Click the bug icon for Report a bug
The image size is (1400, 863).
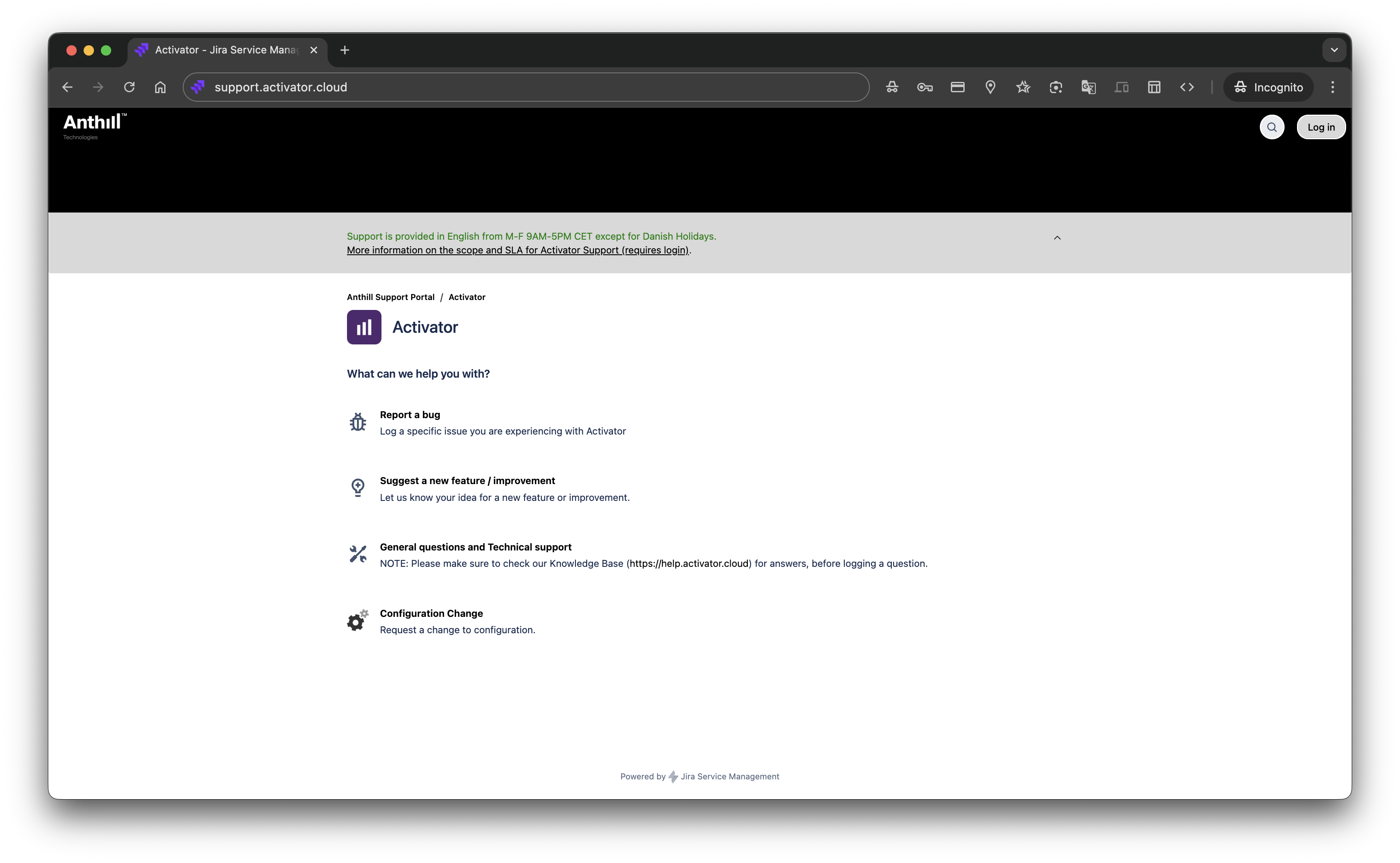[358, 422]
